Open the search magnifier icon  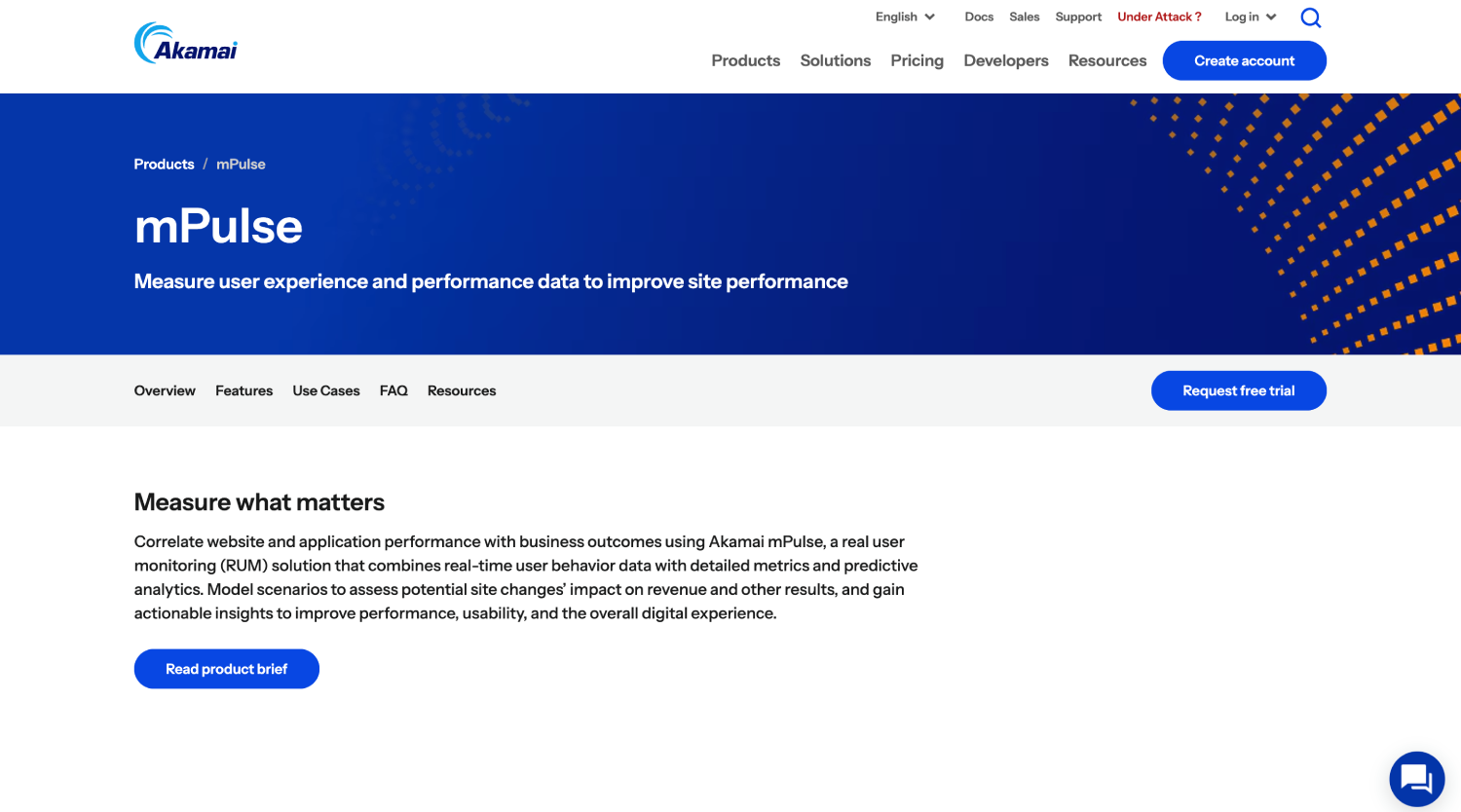coord(1311,18)
